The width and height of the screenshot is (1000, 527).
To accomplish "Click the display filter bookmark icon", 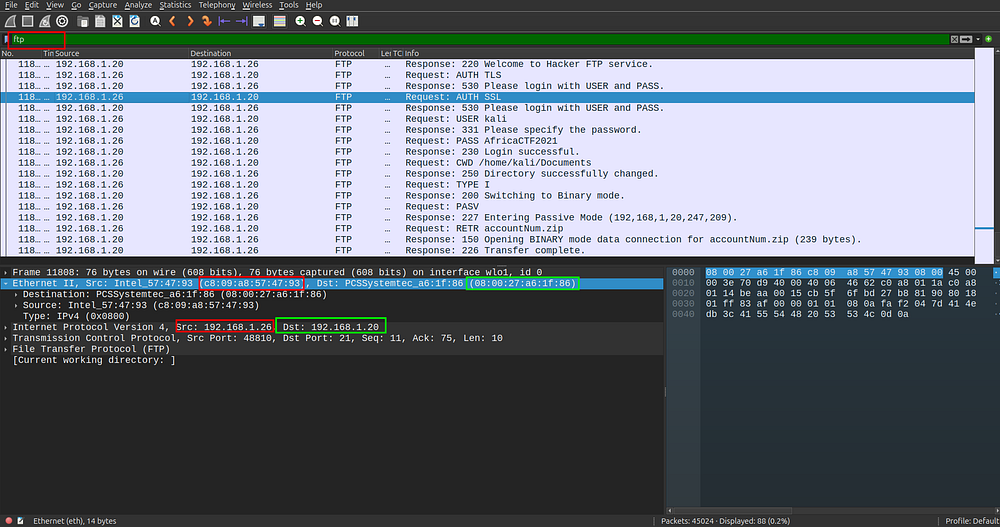I will pyautogui.click(x=7, y=39).
